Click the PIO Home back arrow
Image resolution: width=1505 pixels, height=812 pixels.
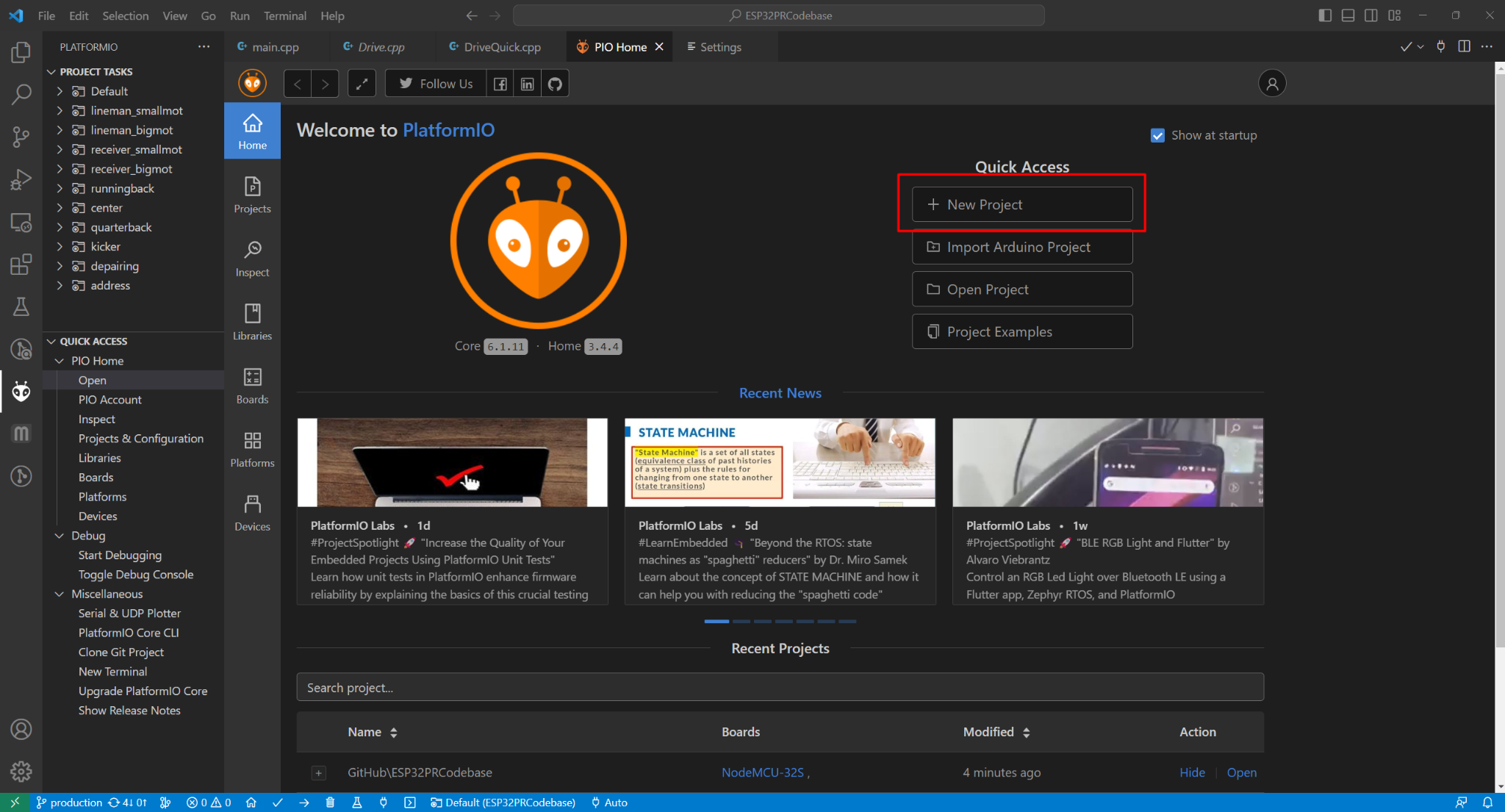coord(298,84)
